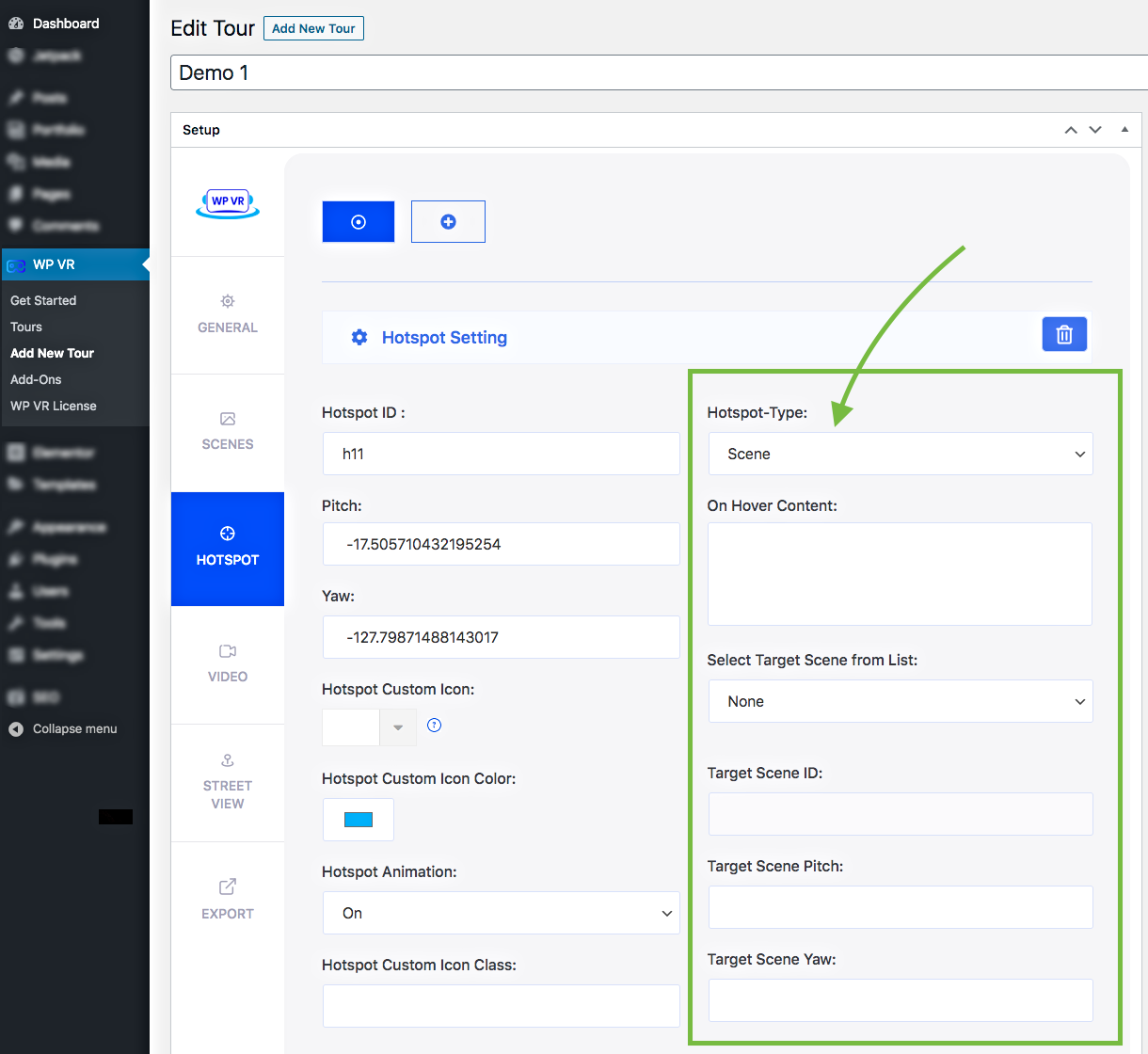Open the SCENES tab
The image size is (1148, 1054).
click(228, 432)
